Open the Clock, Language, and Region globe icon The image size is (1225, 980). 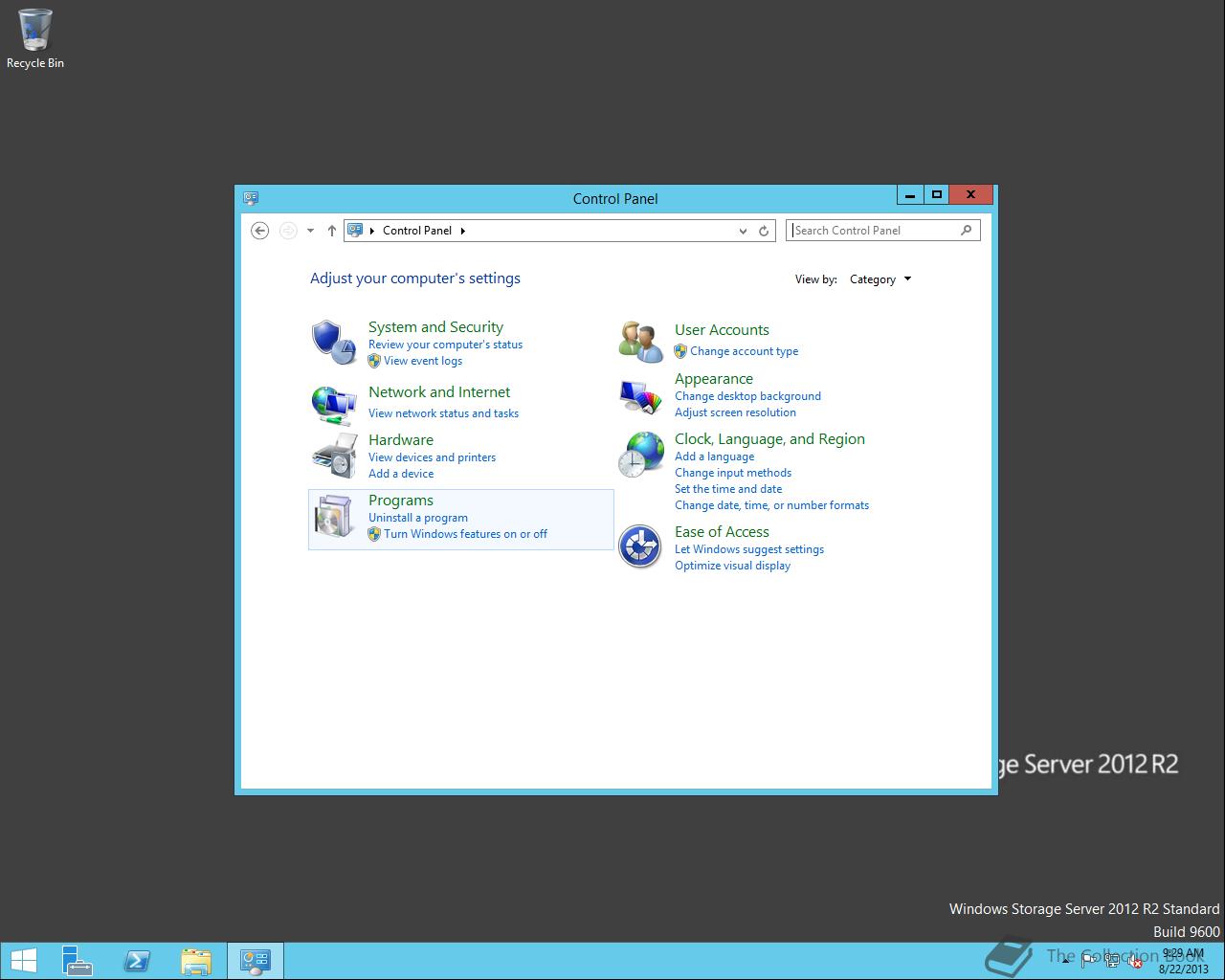coord(640,455)
